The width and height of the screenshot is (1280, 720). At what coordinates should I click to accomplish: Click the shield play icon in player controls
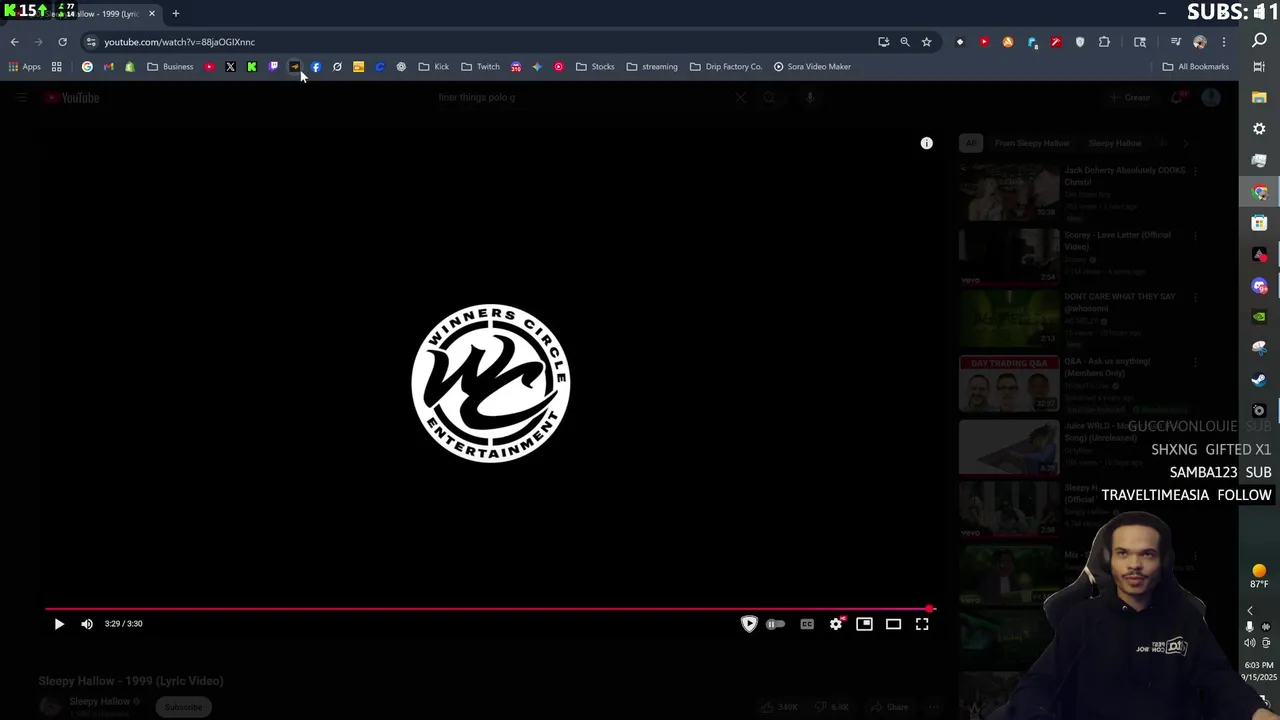tap(749, 624)
